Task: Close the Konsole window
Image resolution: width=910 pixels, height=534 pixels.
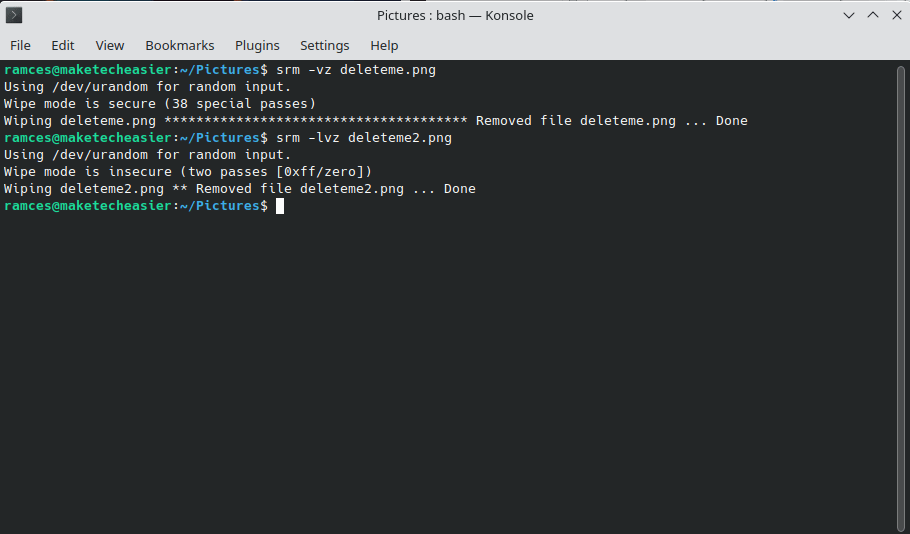Action: (x=897, y=15)
